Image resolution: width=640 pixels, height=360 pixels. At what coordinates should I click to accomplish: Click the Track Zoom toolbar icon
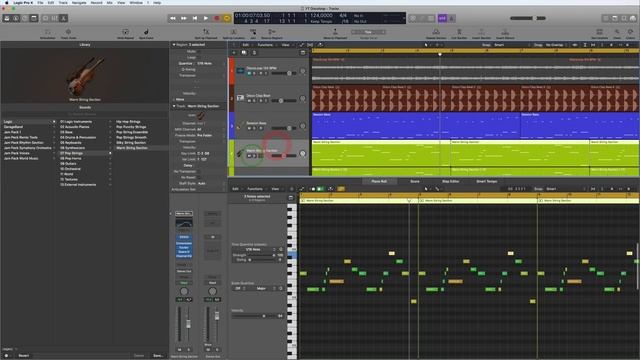tap(69, 33)
